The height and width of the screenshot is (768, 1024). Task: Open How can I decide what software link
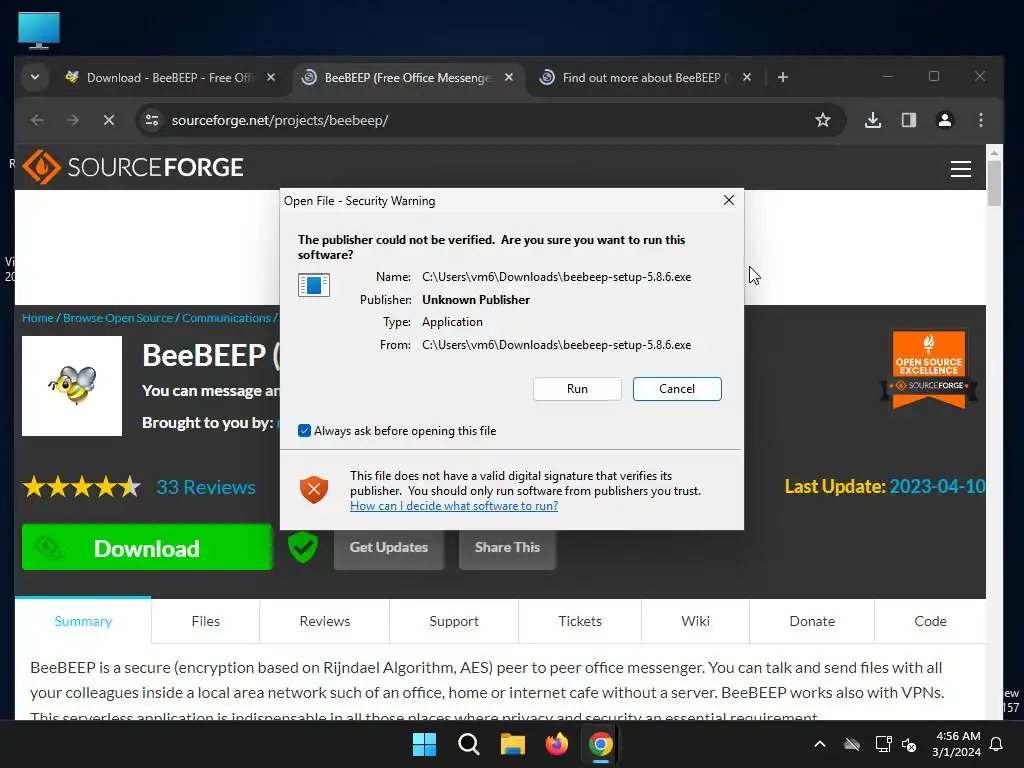coord(454,506)
